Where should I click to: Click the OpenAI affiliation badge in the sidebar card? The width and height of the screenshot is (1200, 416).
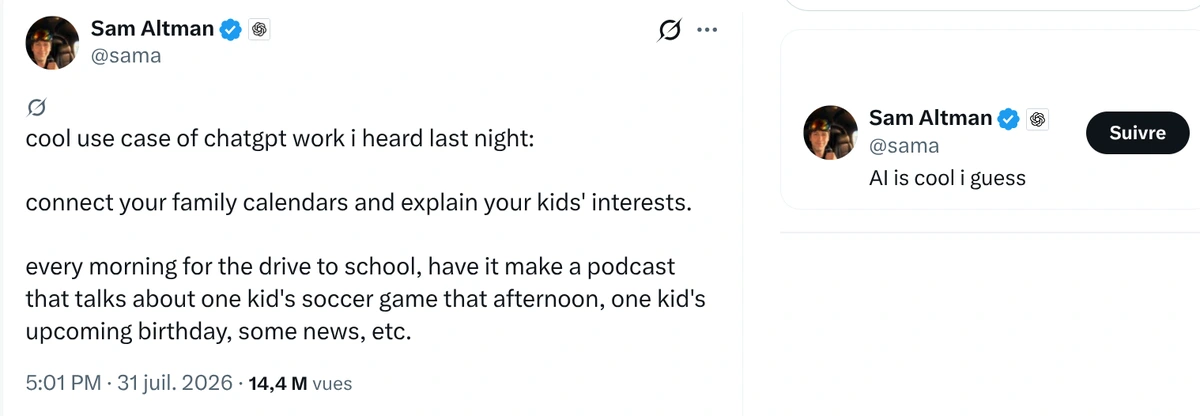coord(1037,118)
